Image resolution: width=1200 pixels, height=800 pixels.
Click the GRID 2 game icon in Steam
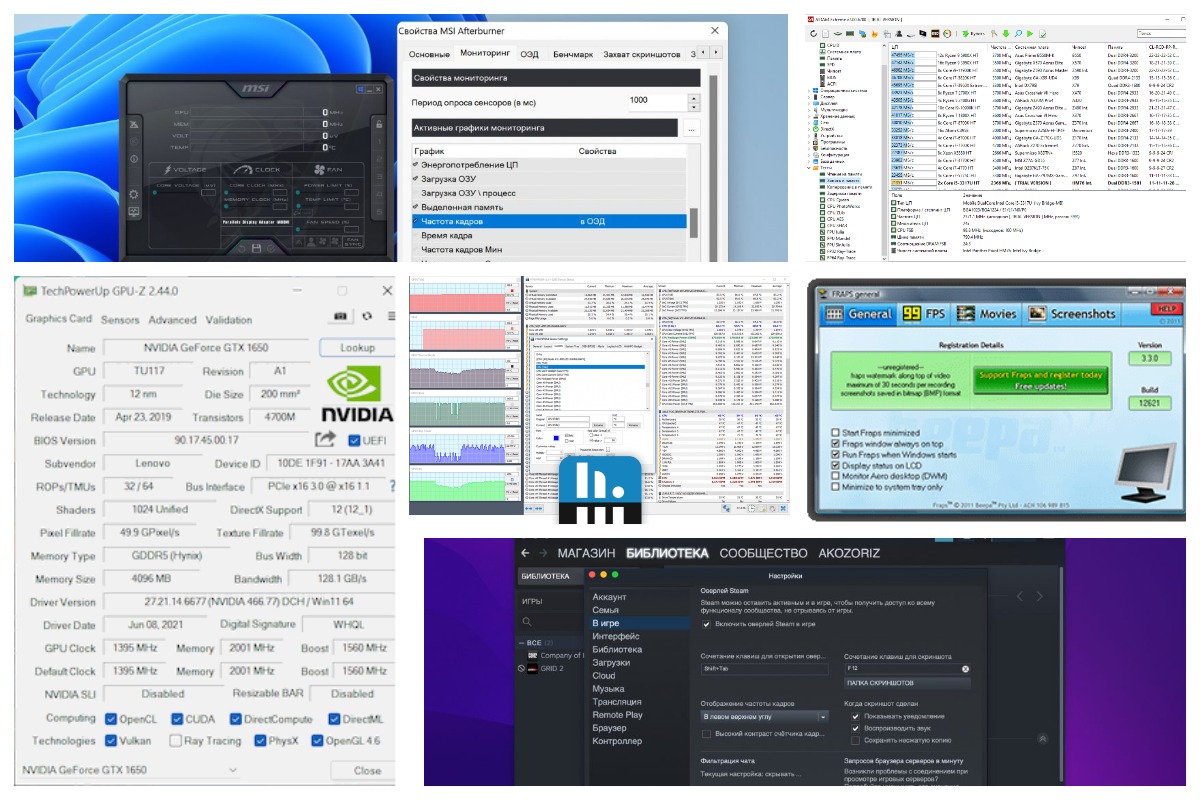tap(534, 669)
